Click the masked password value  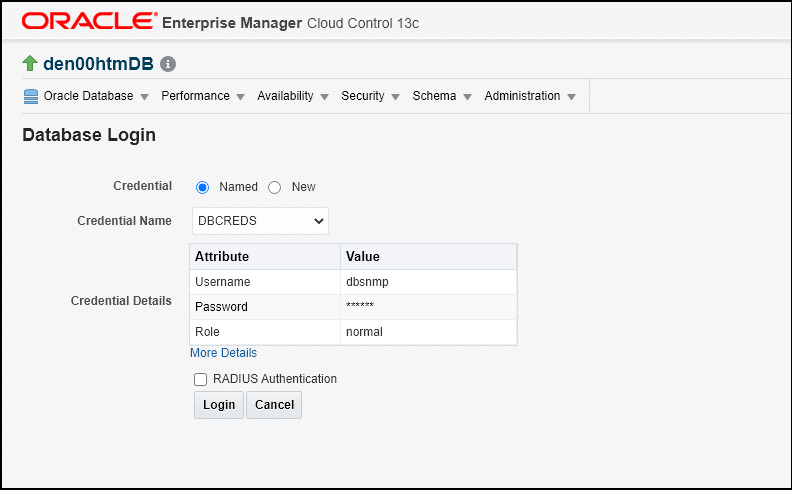pyautogui.click(x=360, y=306)
